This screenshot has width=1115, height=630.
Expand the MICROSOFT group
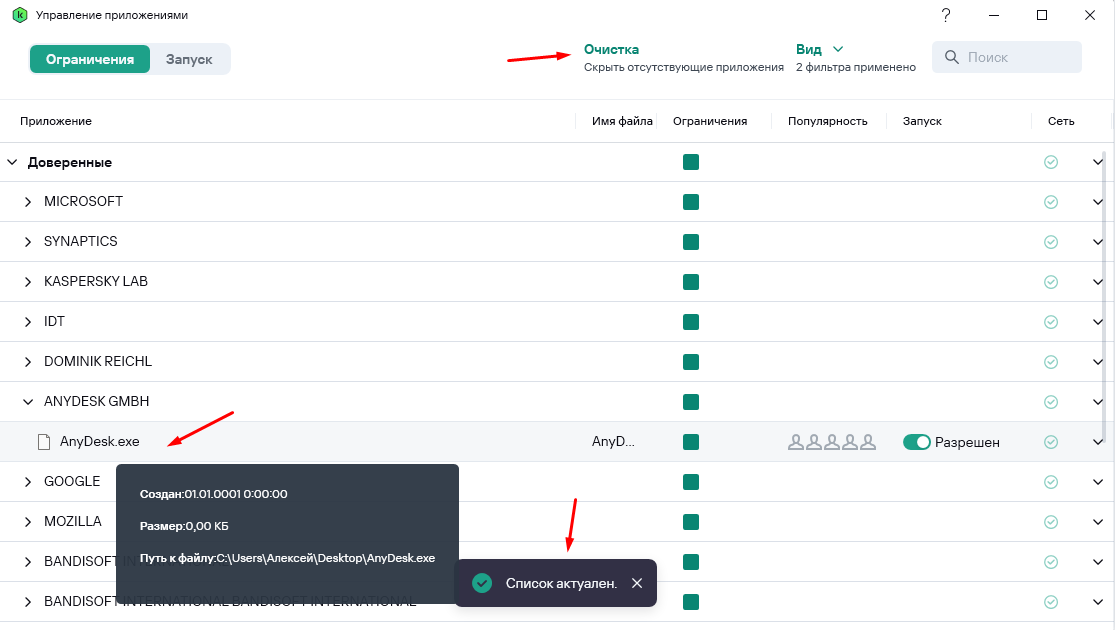28,202
